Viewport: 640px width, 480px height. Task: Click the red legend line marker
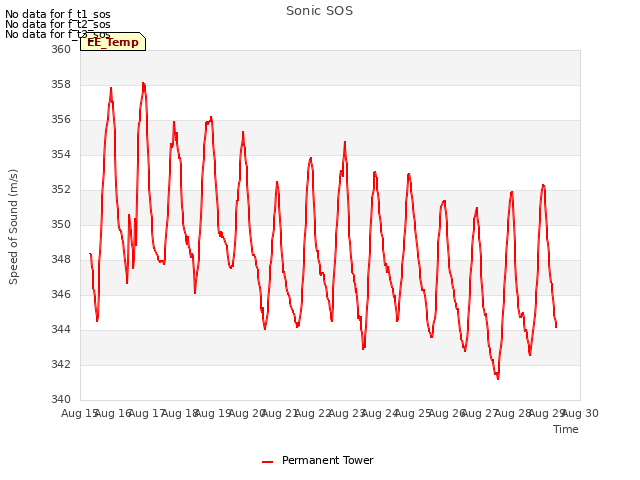(267, 462)
